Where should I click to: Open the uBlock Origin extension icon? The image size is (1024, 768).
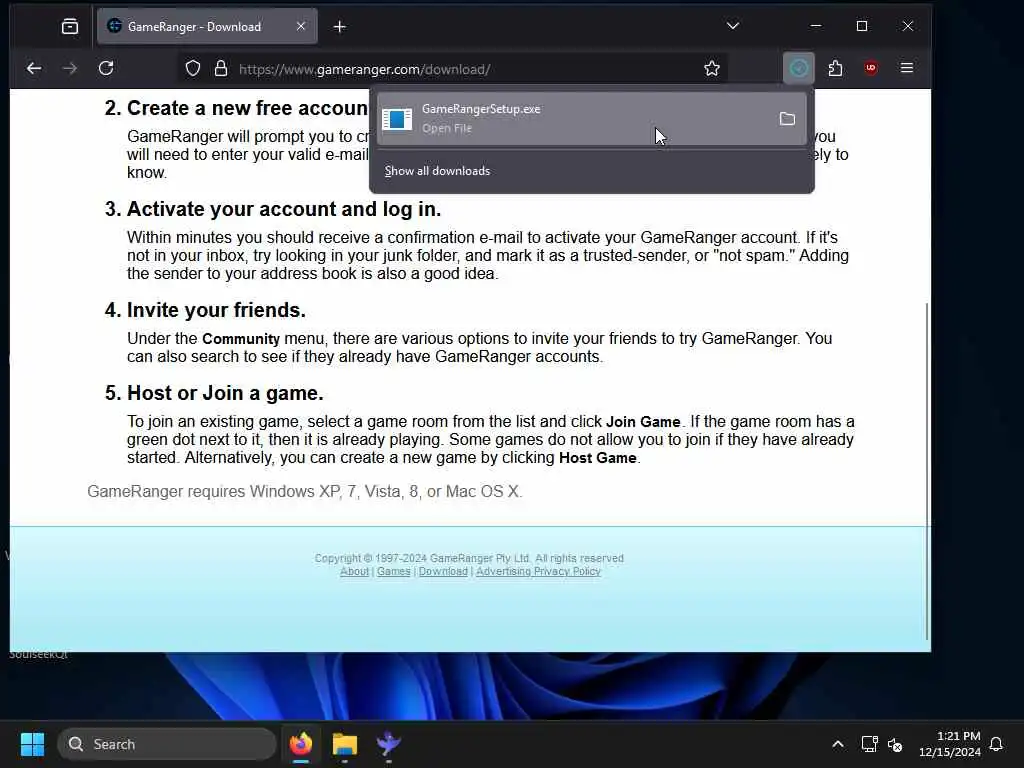[871, 68]
